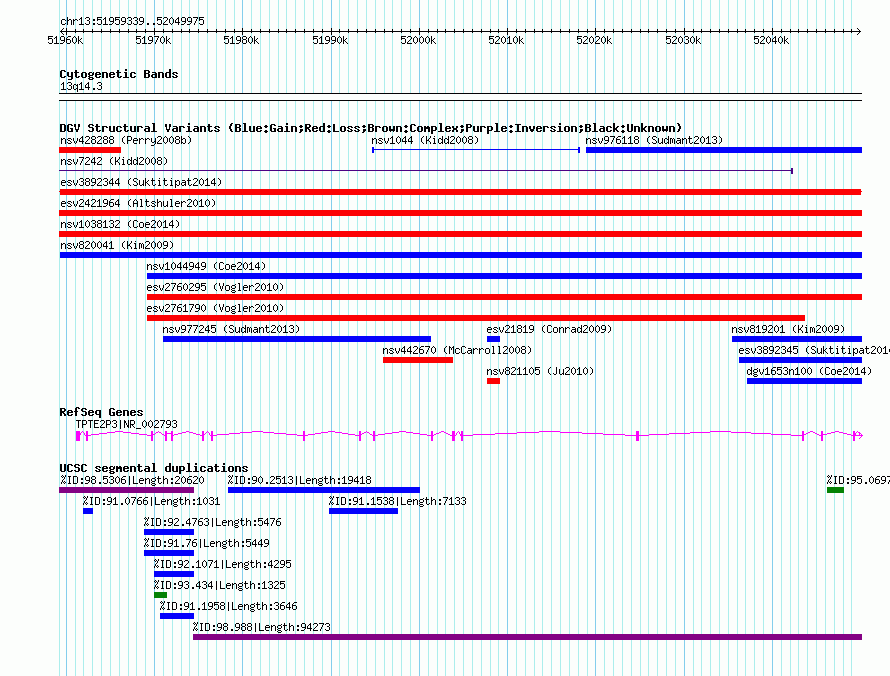Click the DGV Structural Variants track title
This screenshot has height=676, width=890.
[x=371, y=128]
